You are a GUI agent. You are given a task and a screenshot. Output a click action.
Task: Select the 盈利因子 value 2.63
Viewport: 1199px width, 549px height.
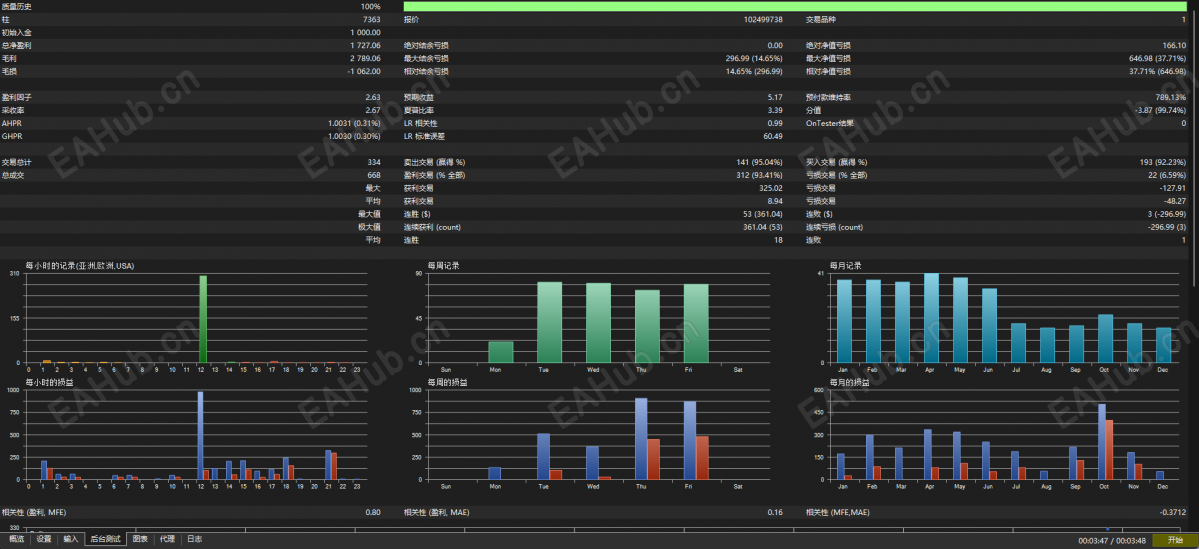pos(373,97)
